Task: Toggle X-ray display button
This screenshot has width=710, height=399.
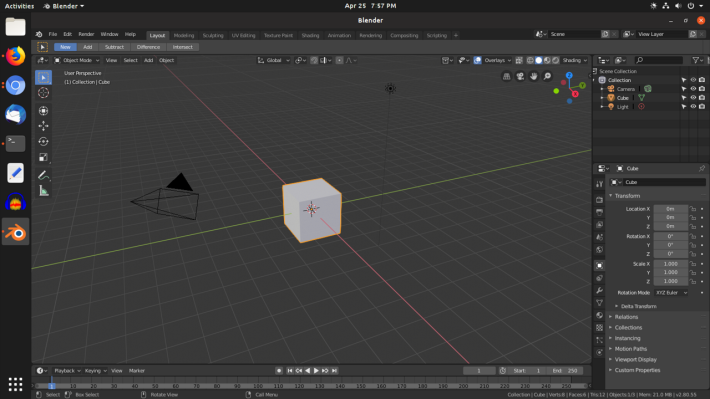Action: 519,60
